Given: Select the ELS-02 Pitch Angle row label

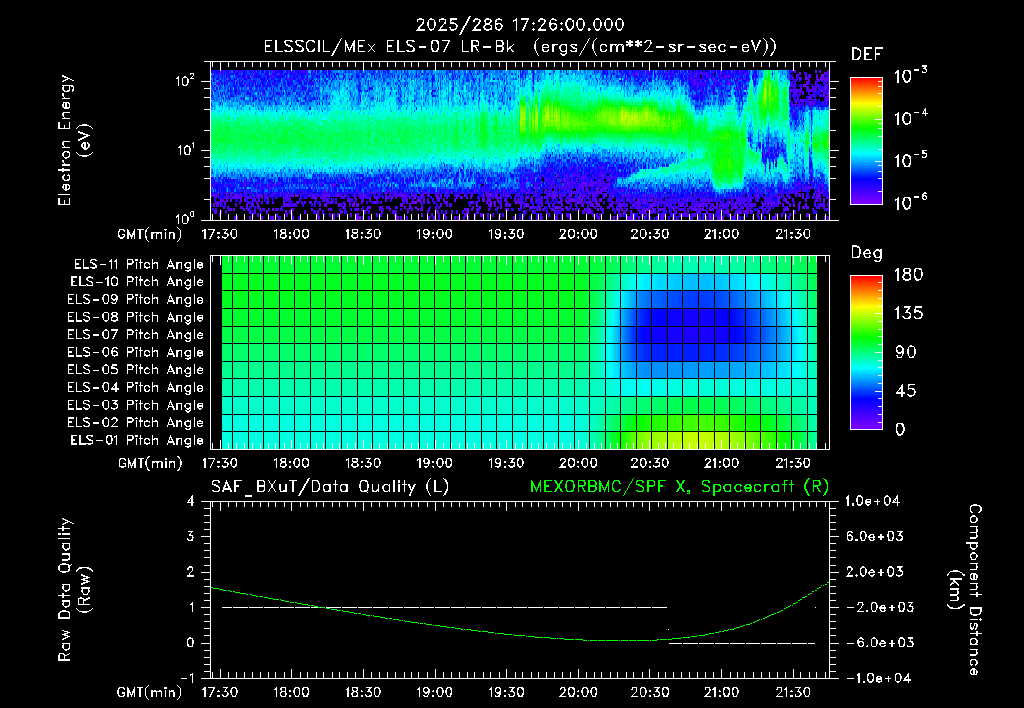Looking at the screenshot, I should 136,423.
